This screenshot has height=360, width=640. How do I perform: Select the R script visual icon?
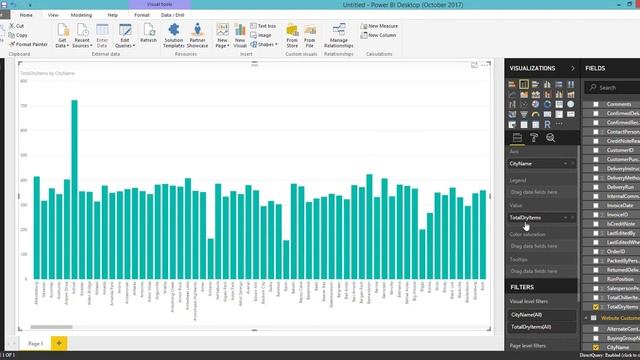coord(547,124)
